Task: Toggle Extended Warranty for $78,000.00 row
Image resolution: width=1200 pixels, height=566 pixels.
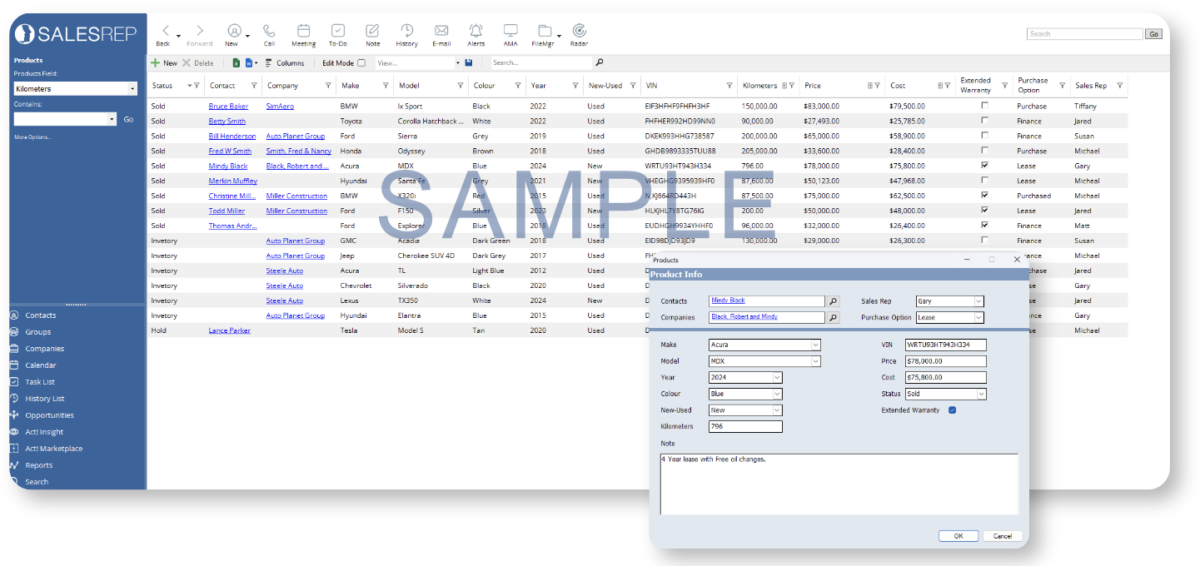Action: click(985, 165)
